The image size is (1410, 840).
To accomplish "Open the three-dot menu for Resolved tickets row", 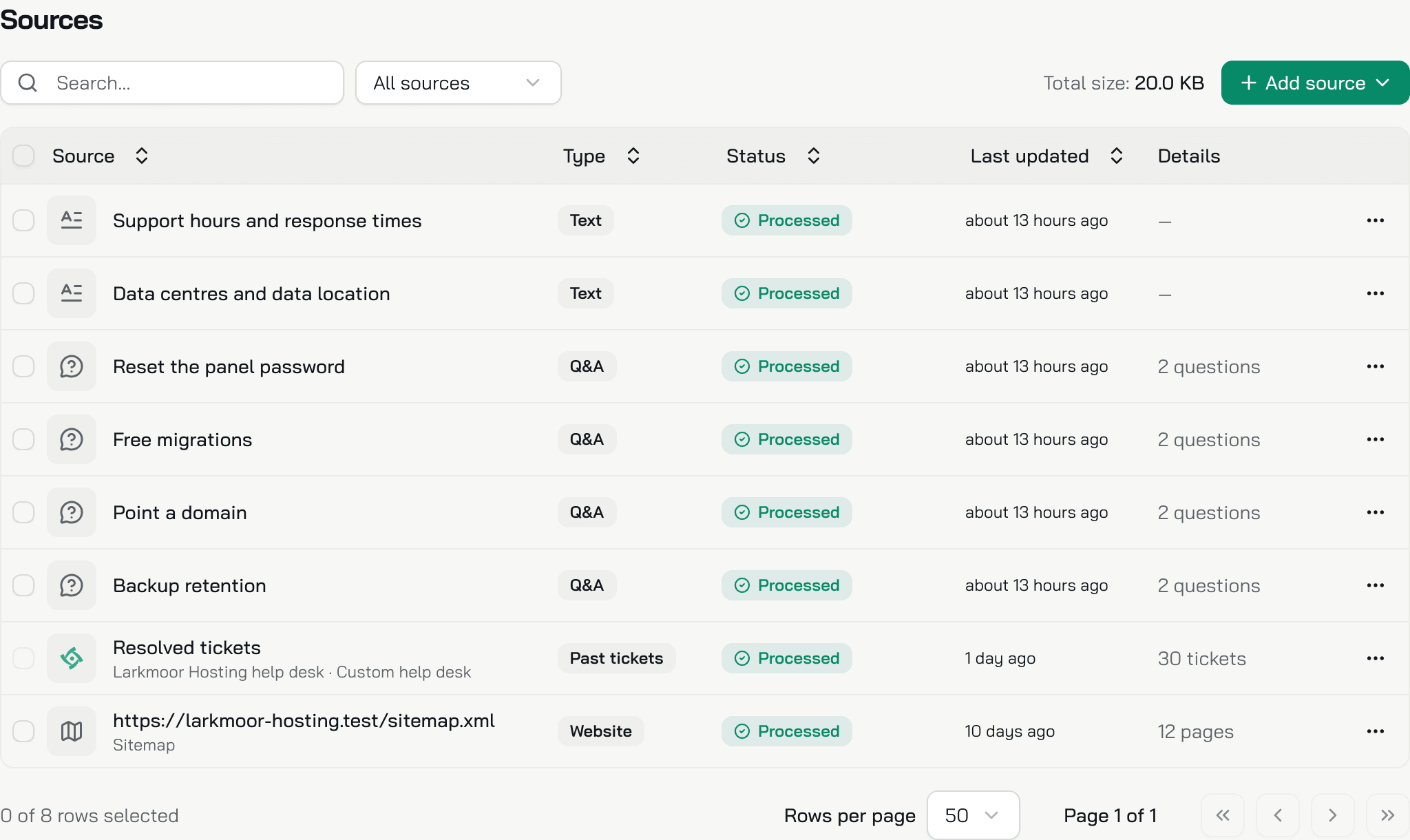I will click(1375, 658).
